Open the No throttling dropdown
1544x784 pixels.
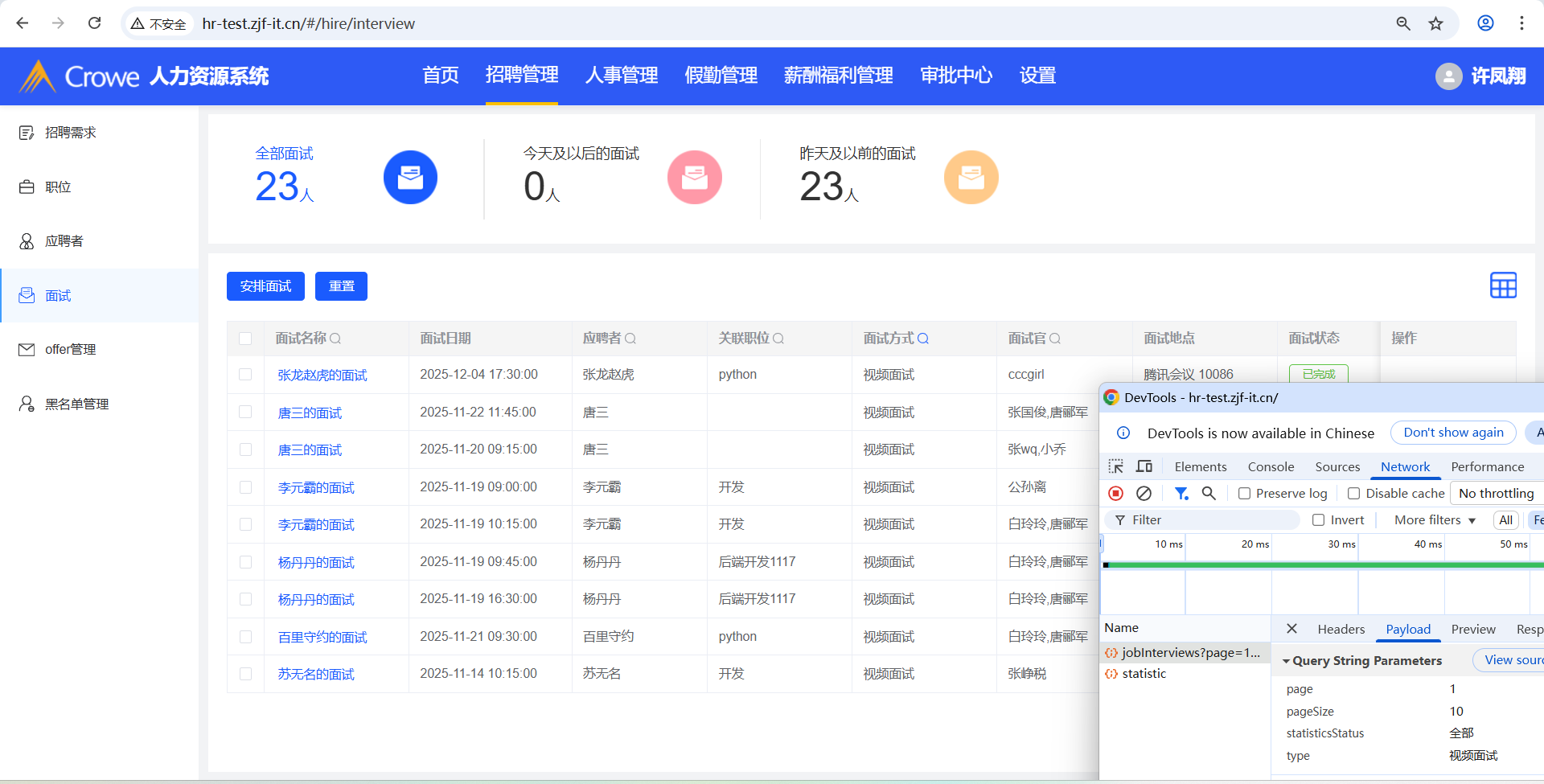1496,494
